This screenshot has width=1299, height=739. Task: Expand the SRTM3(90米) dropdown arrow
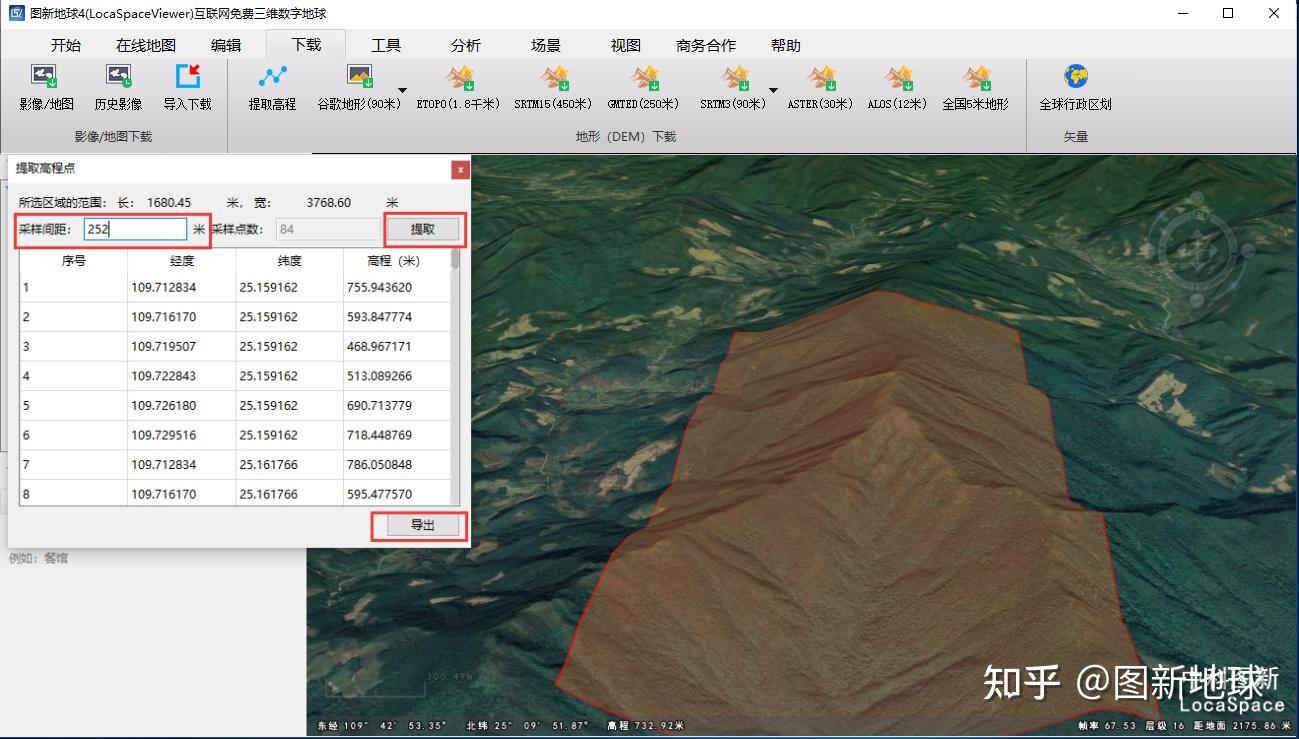coord(773,89)
